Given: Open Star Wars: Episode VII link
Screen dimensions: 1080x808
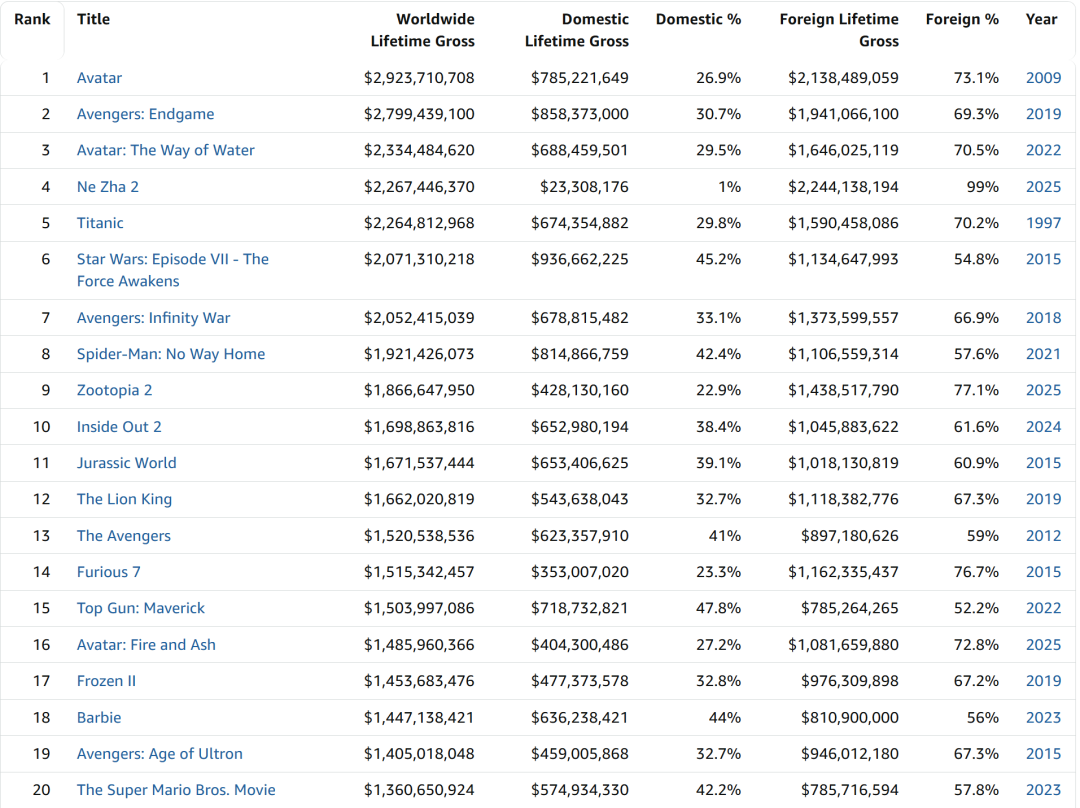Looking at the screenshot, I should (x=172, y=260).
